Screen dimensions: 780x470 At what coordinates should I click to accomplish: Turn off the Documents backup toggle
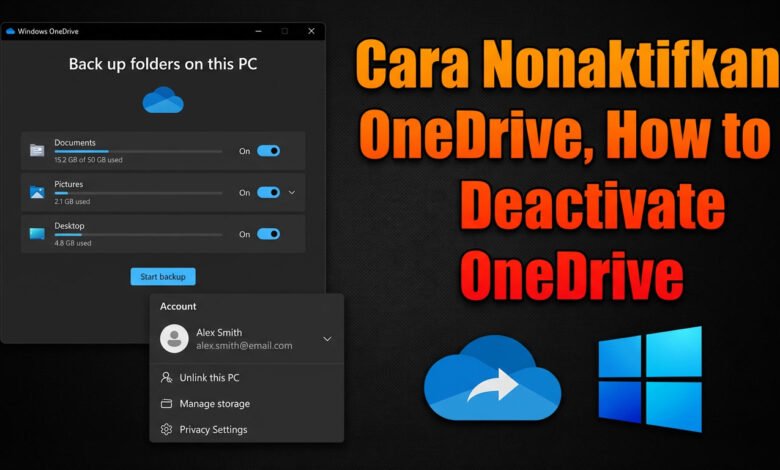coord(269,151)
